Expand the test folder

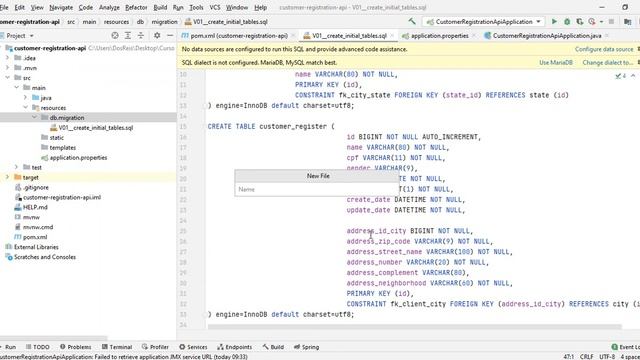coord(16,167)
